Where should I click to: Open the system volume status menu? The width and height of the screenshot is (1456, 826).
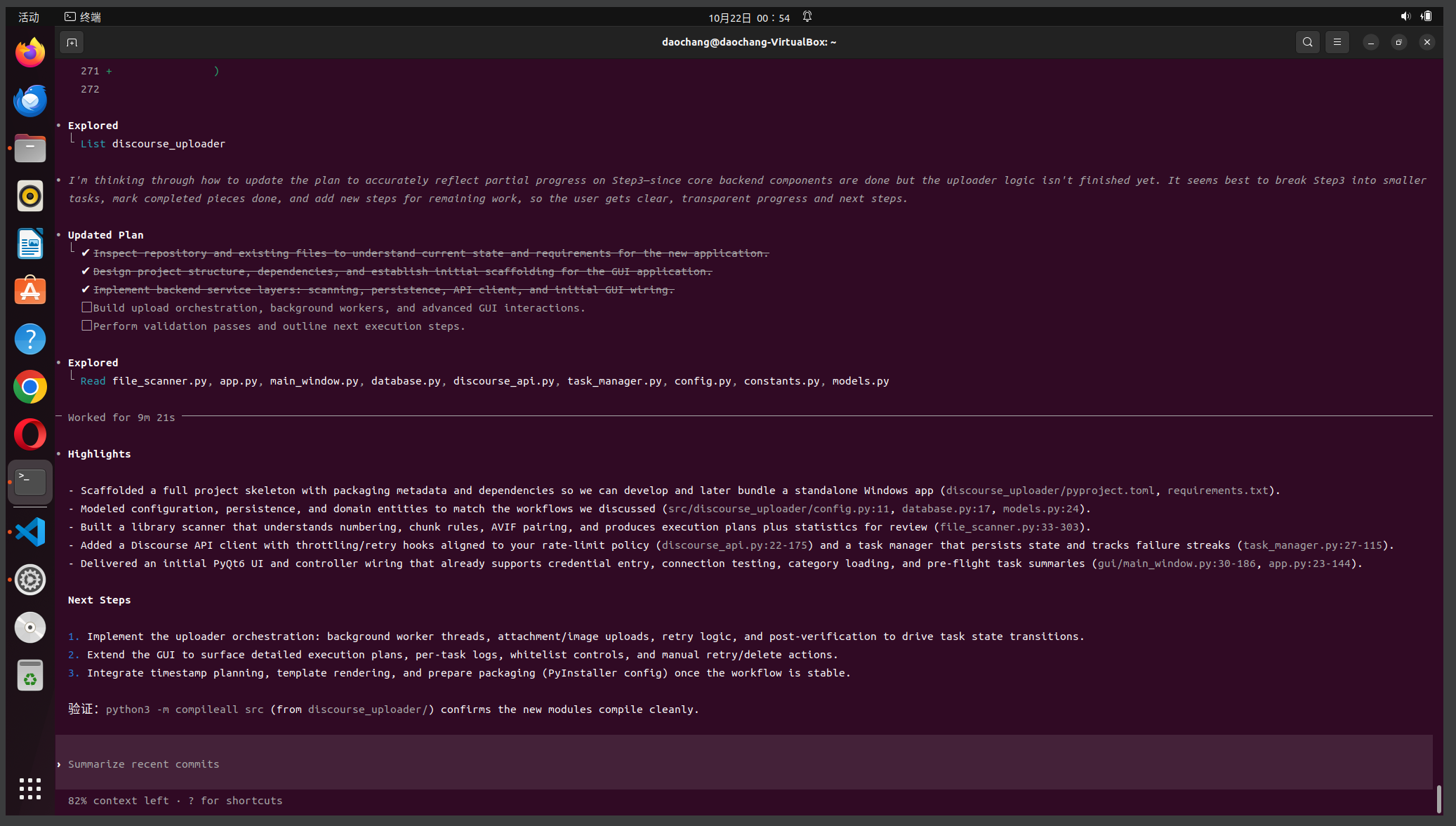pyautogui.click(x=1405, y=17)
